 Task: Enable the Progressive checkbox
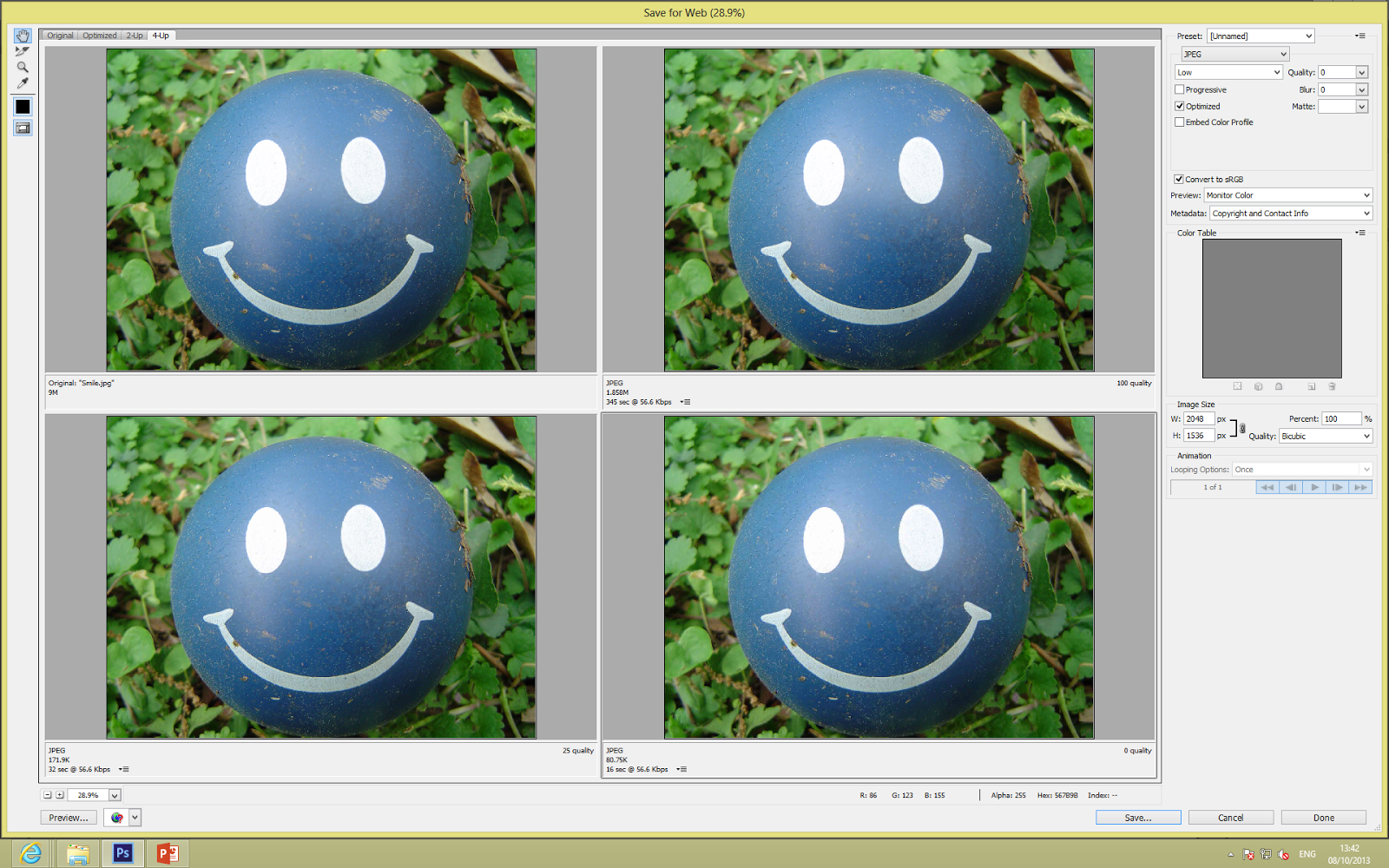[1180, 89]
